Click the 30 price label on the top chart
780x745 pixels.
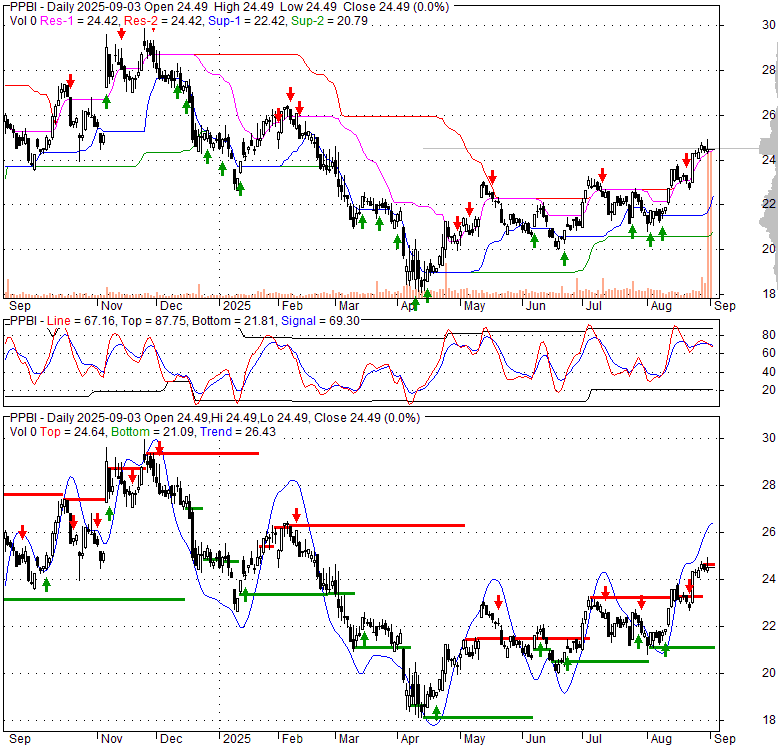[x=769, y=25]
